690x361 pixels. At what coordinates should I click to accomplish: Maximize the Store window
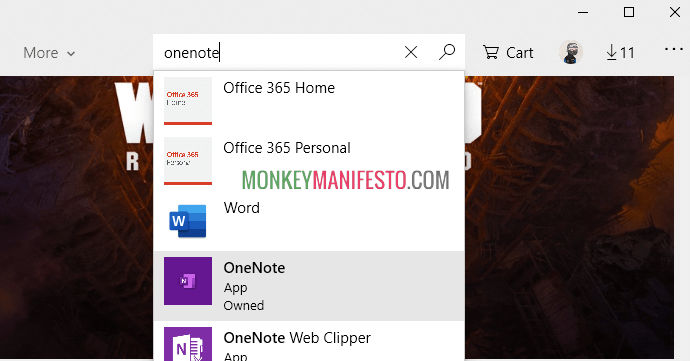(629, 12)
